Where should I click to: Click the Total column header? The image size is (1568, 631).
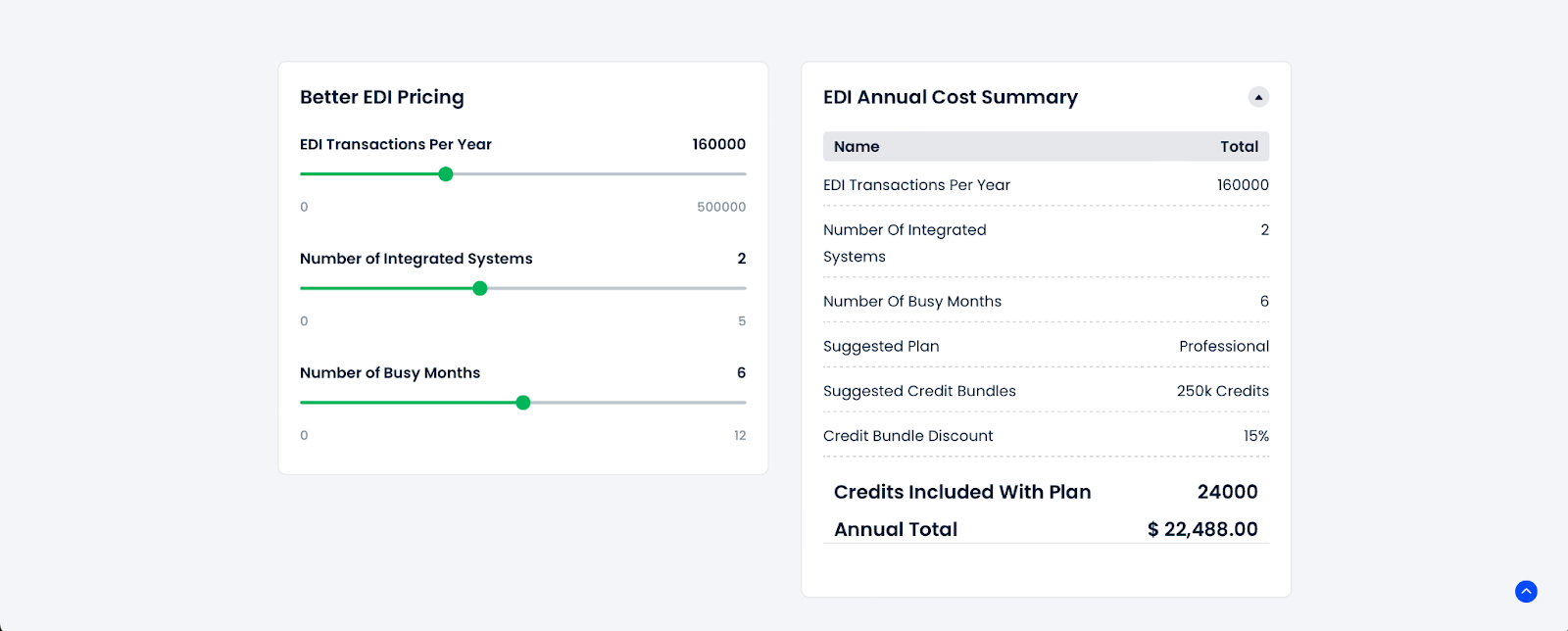point(1239,146)
